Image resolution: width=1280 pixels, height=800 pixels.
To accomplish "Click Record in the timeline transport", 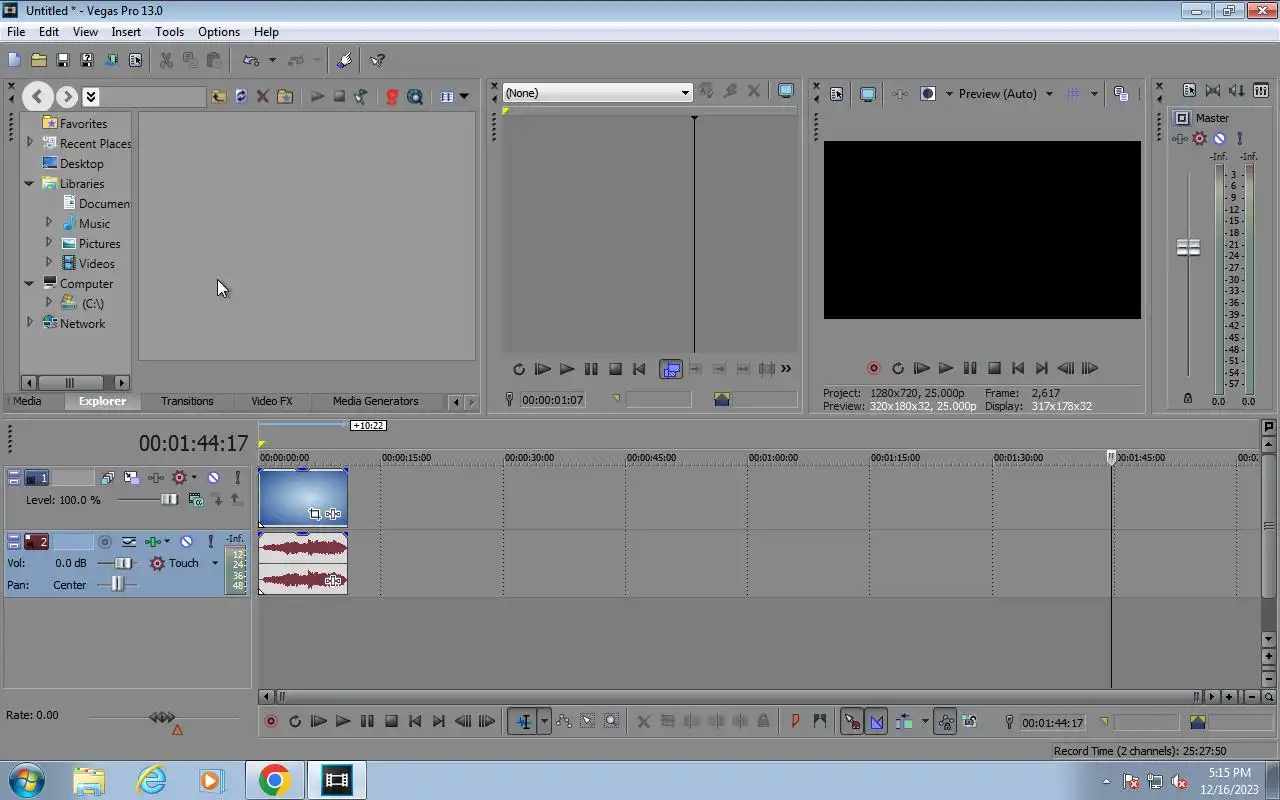I will (270, 721).
